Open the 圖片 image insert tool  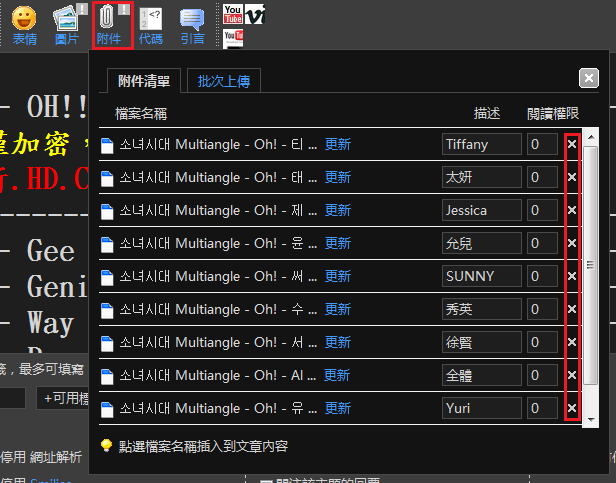point(69,26)
